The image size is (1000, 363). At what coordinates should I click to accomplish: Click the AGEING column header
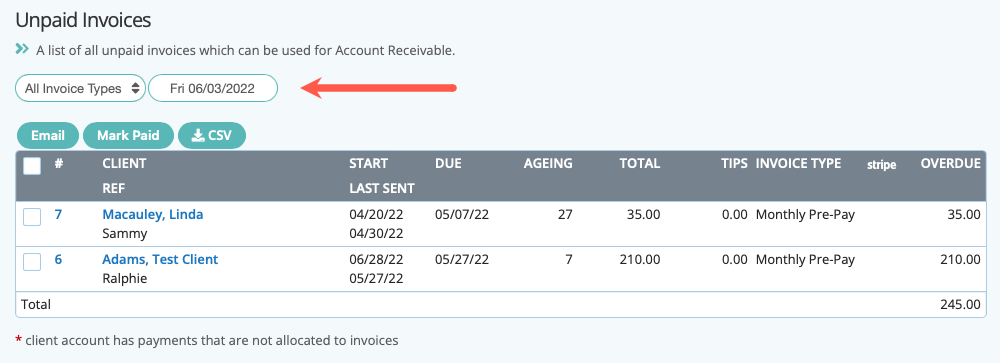pos(548,164)
